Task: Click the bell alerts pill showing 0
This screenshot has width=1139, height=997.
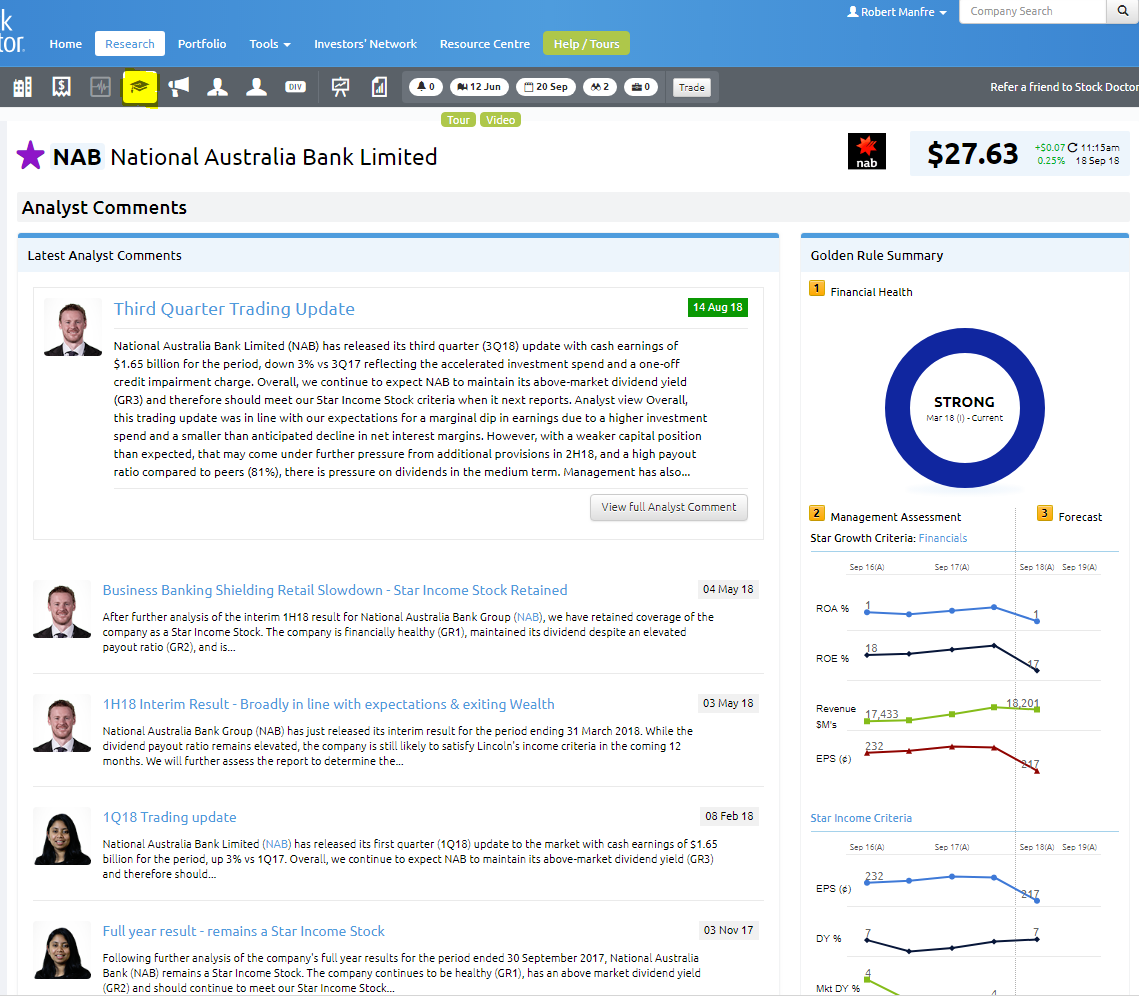Action: (426, 87)
